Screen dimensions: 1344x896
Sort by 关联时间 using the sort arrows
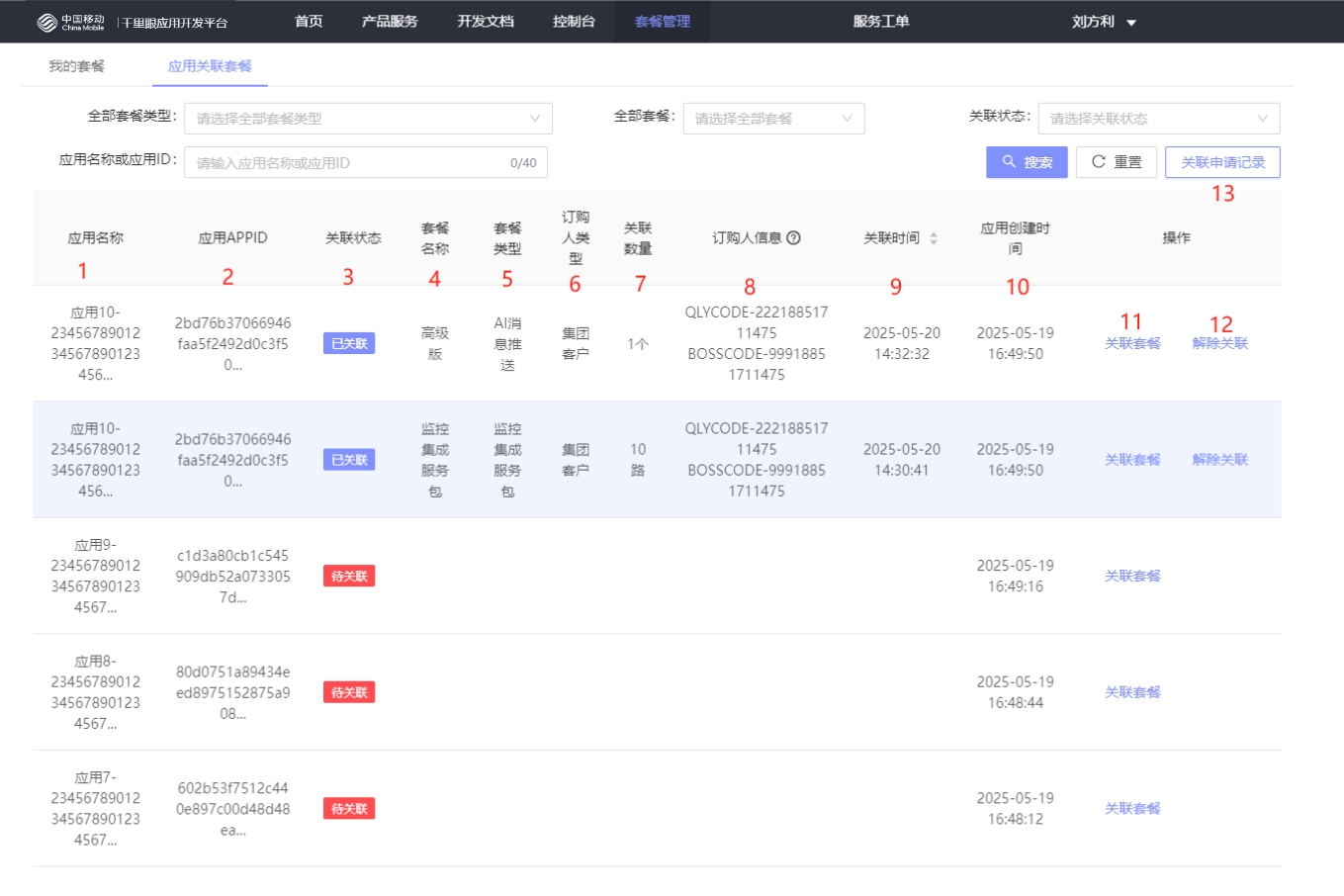point(933,238)
